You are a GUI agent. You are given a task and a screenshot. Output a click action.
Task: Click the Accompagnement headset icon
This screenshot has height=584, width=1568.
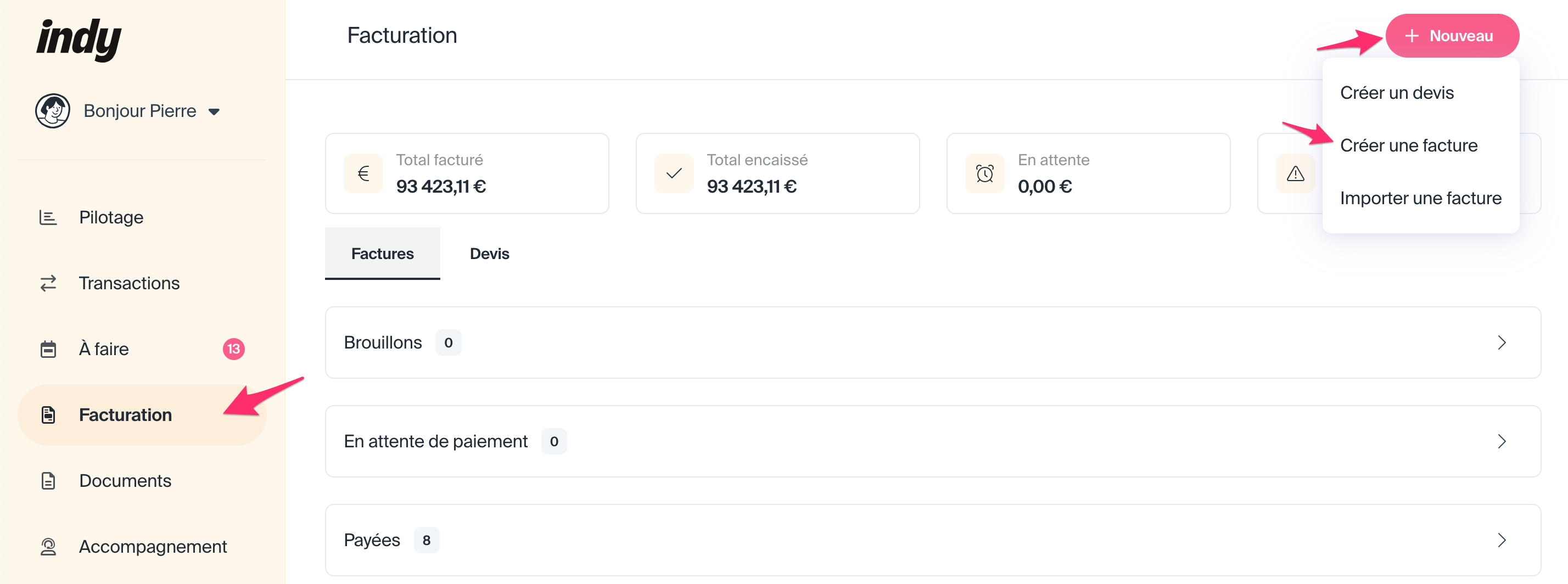pos(48,546)
